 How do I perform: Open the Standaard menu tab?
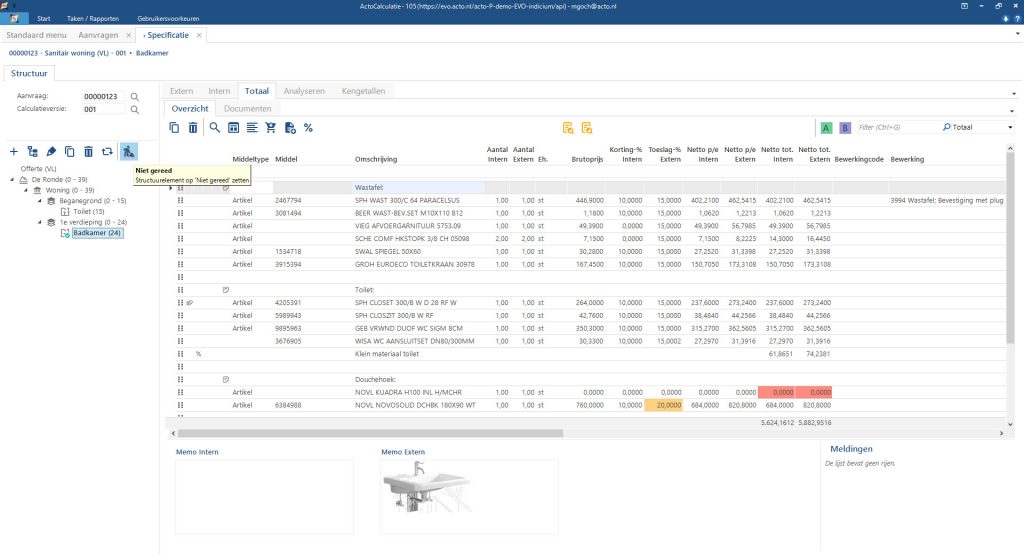pyautogui.click(x=37, y=35)
